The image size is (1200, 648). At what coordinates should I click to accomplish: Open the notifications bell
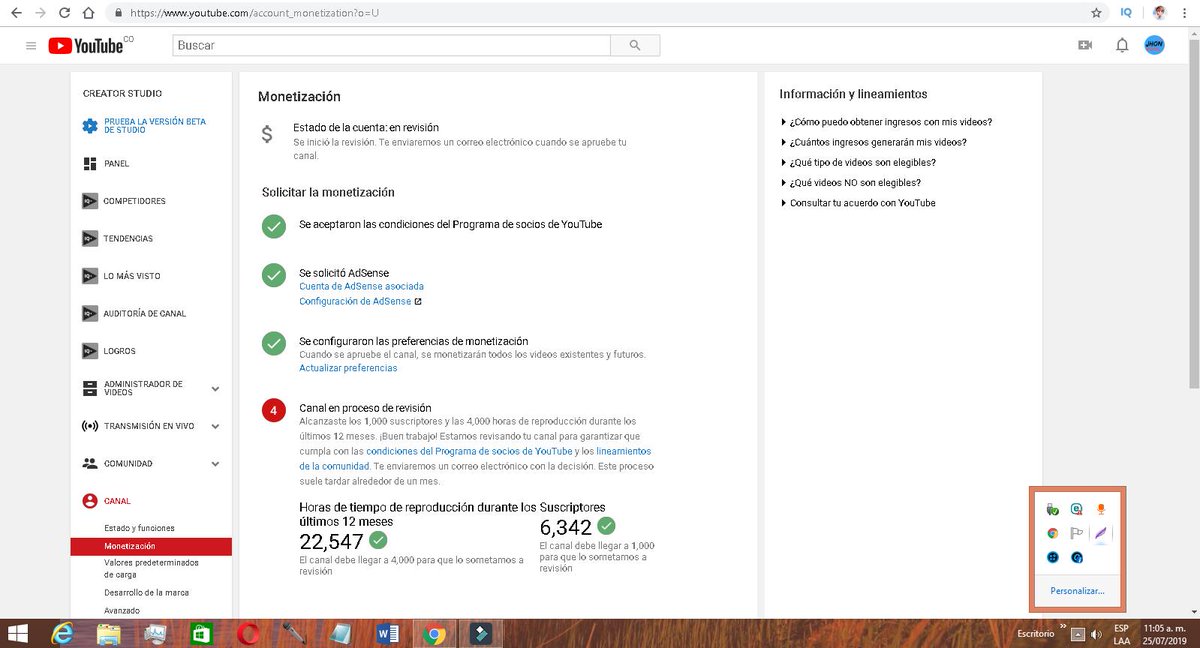point(1122,45)
